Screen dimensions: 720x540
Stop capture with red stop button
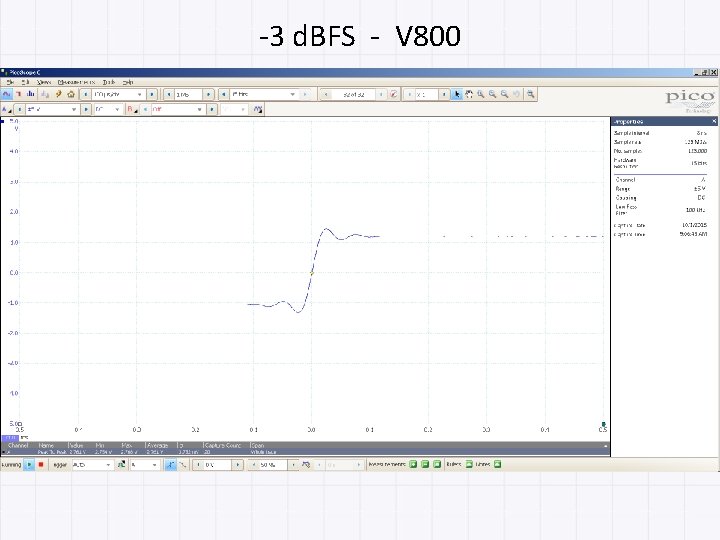[x=41, y=465]
